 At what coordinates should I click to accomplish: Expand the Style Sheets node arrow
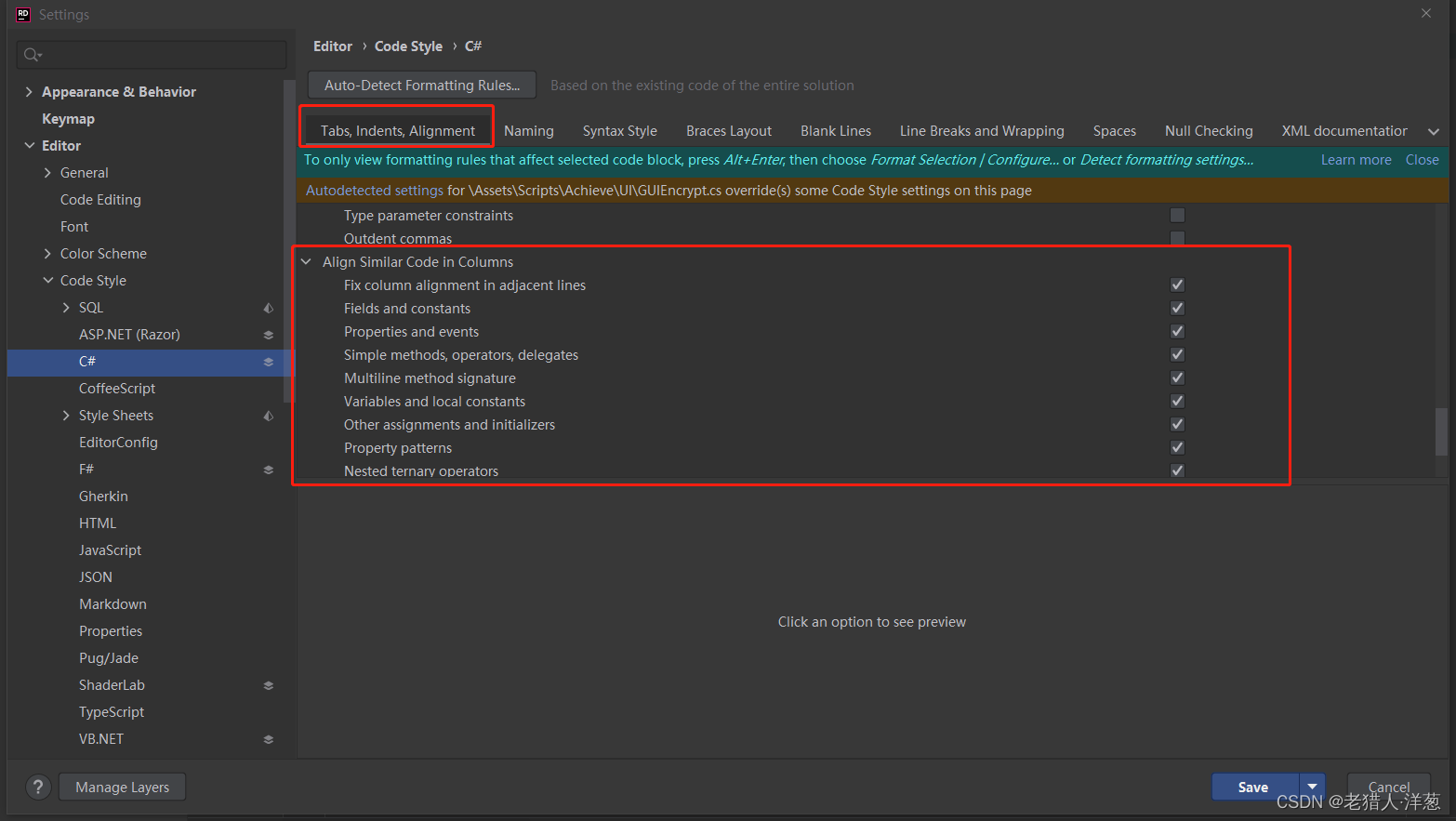click(66, 416)
